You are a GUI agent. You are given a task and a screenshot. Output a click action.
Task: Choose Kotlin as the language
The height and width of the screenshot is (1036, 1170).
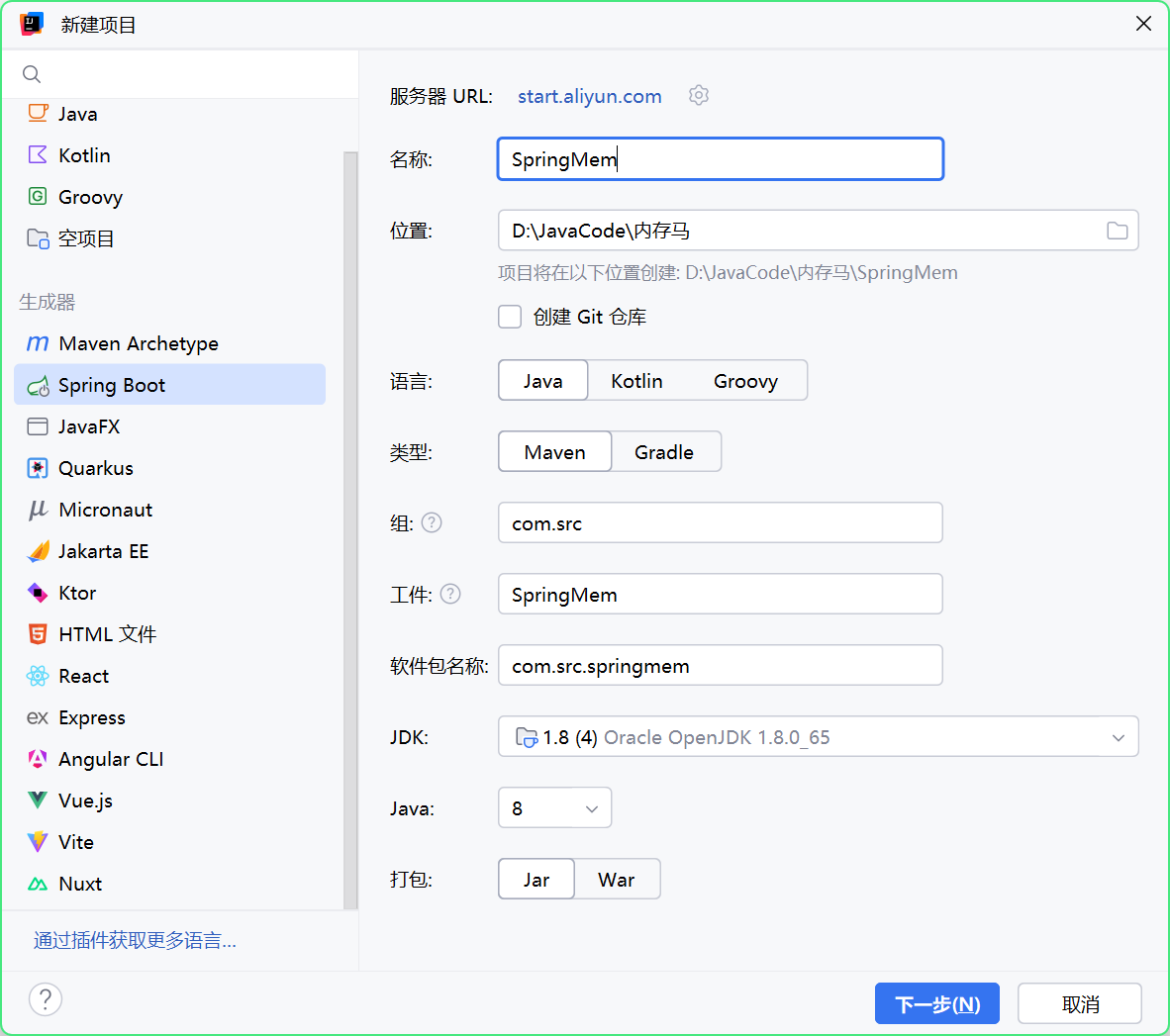tap(636, 380)
